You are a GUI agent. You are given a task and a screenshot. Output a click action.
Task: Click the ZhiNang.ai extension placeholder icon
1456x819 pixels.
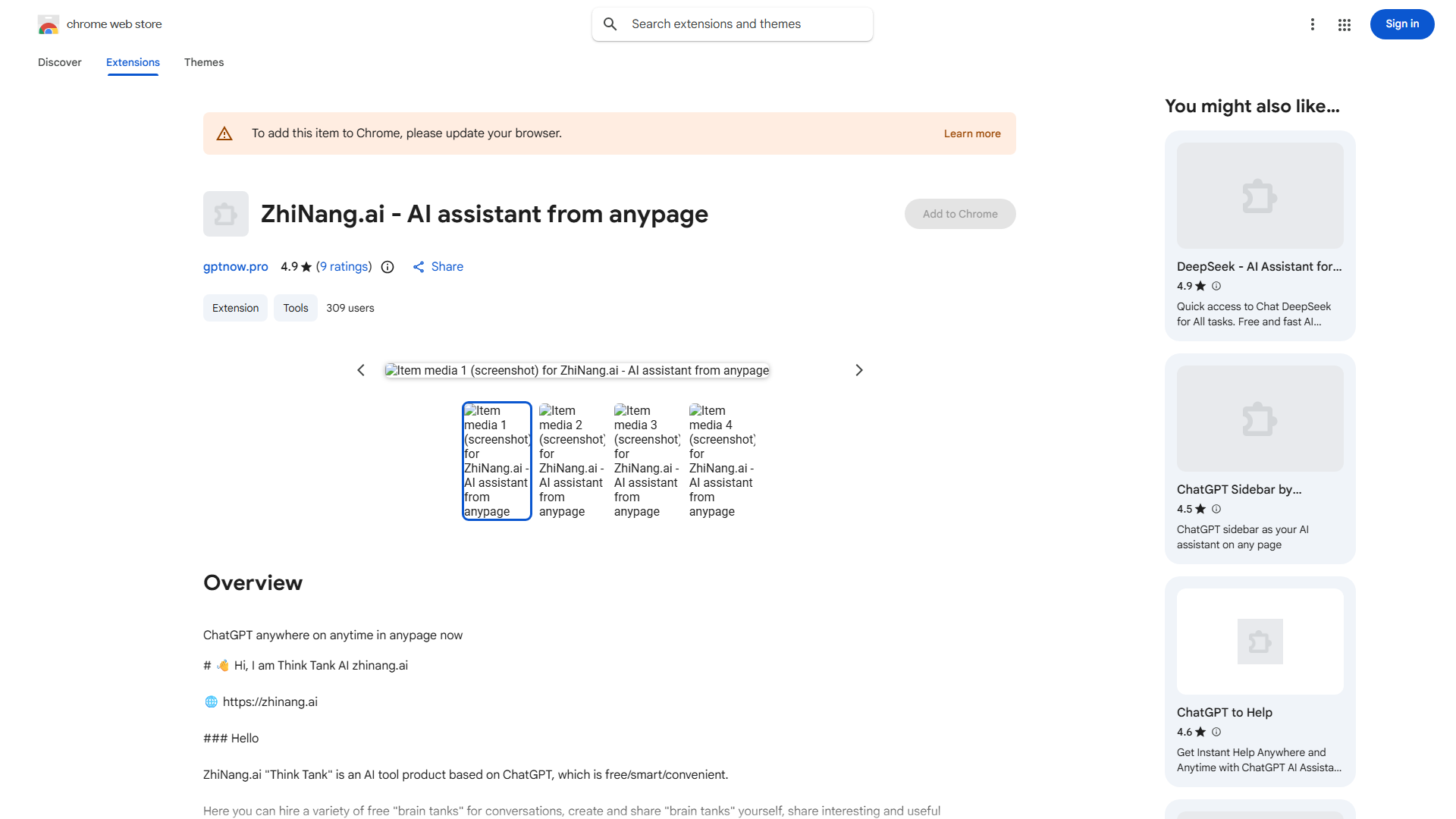click(x=226, y=214)
